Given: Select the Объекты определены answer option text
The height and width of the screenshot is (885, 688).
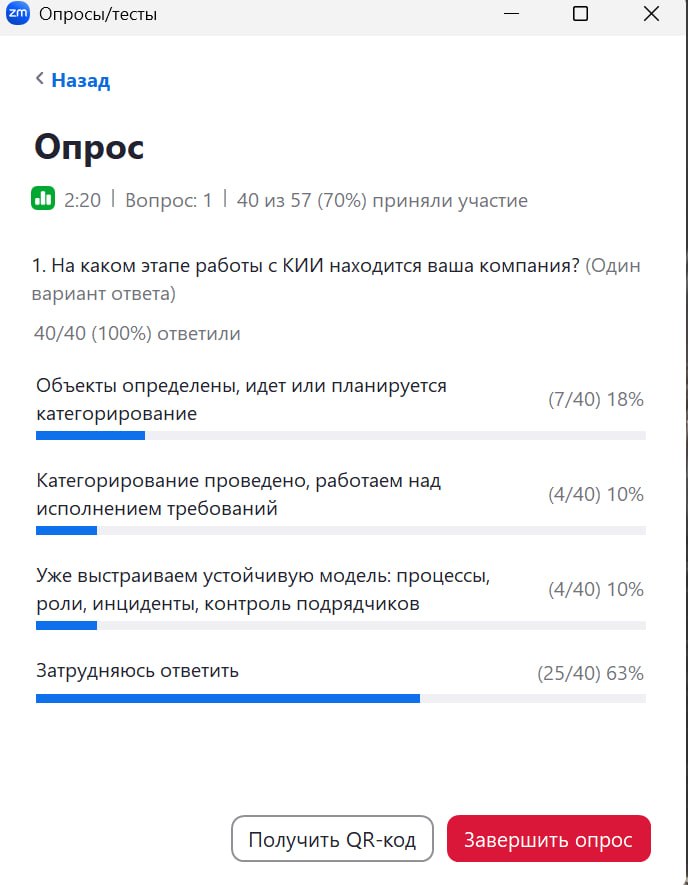Looking at the screenshot, I should [x=240, y=399].
